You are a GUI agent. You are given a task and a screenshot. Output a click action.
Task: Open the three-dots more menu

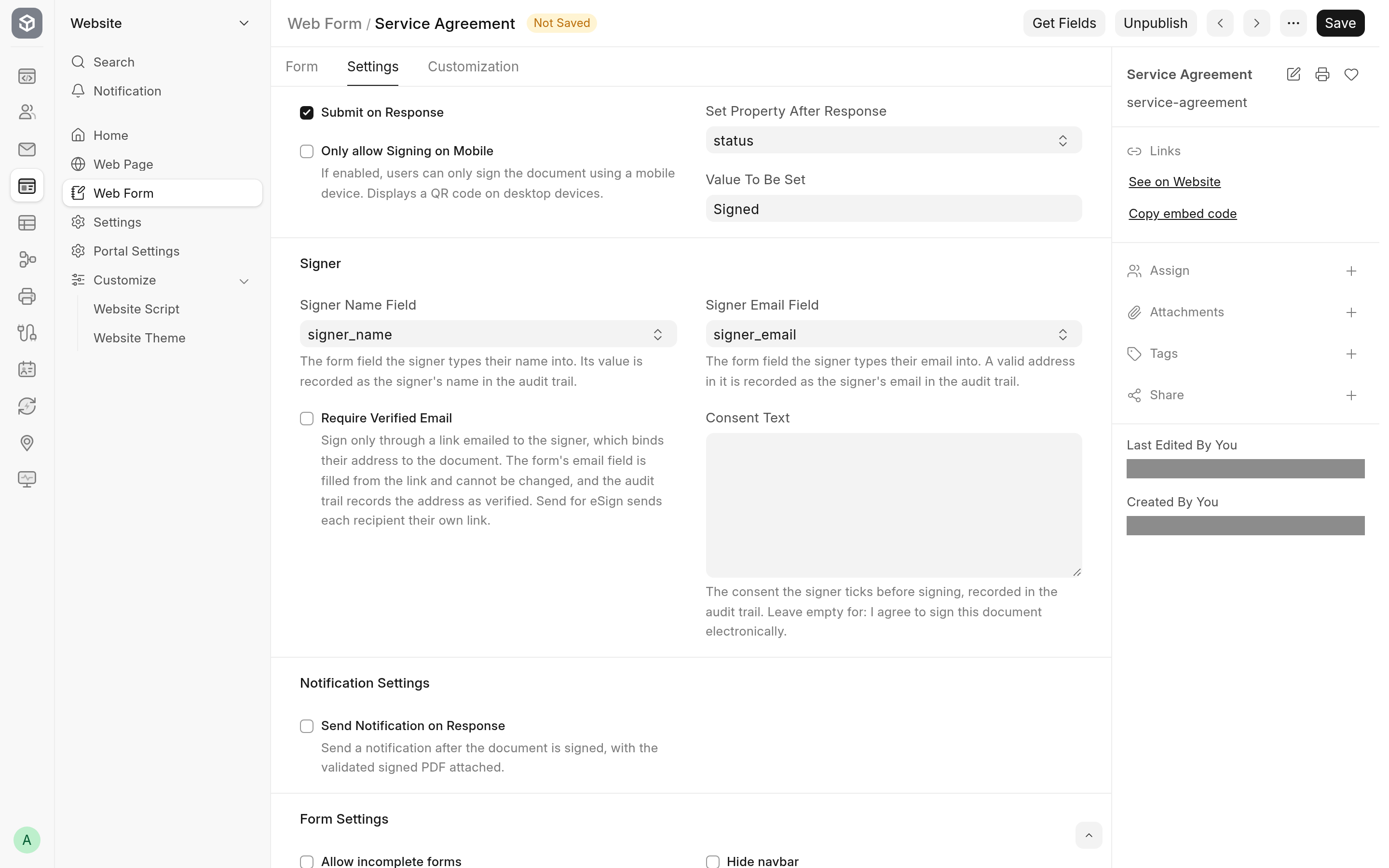click(x=1293, y=23)
